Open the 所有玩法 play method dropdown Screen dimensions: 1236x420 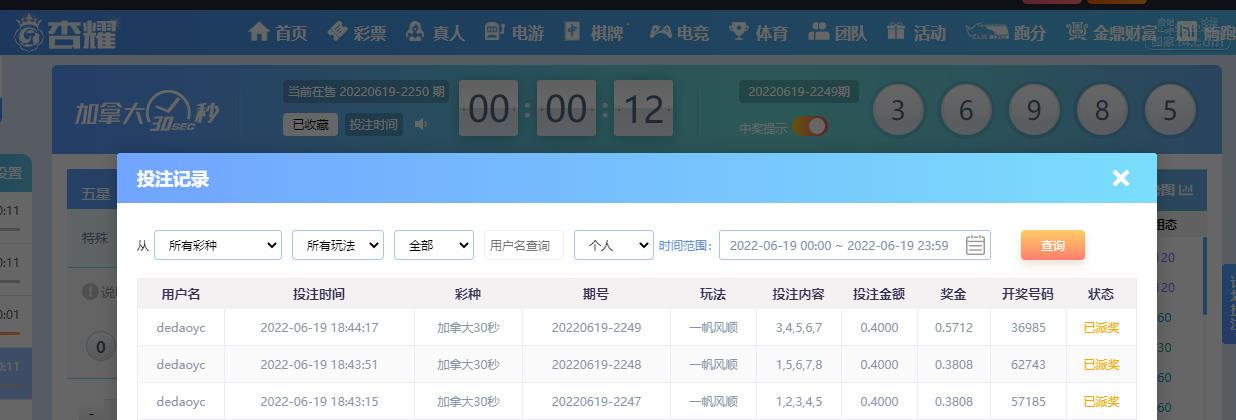coord(338,245)
